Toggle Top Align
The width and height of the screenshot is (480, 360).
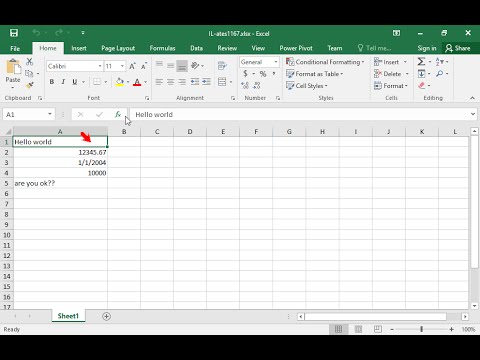(159, 65)
